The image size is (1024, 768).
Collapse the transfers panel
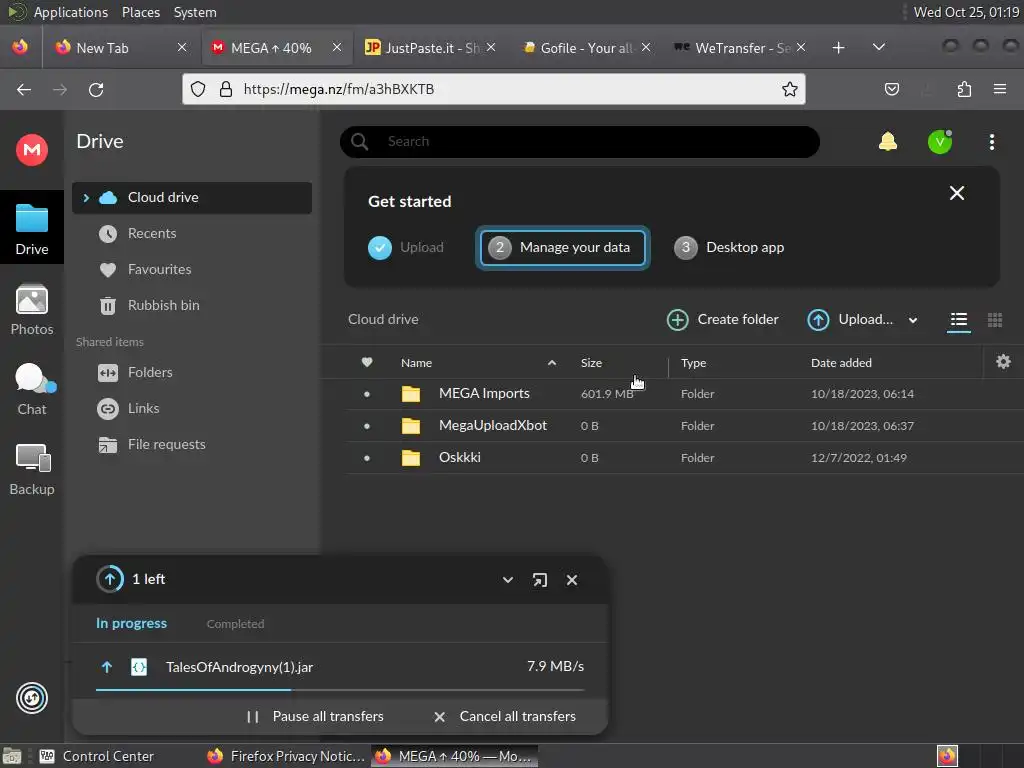507,580
